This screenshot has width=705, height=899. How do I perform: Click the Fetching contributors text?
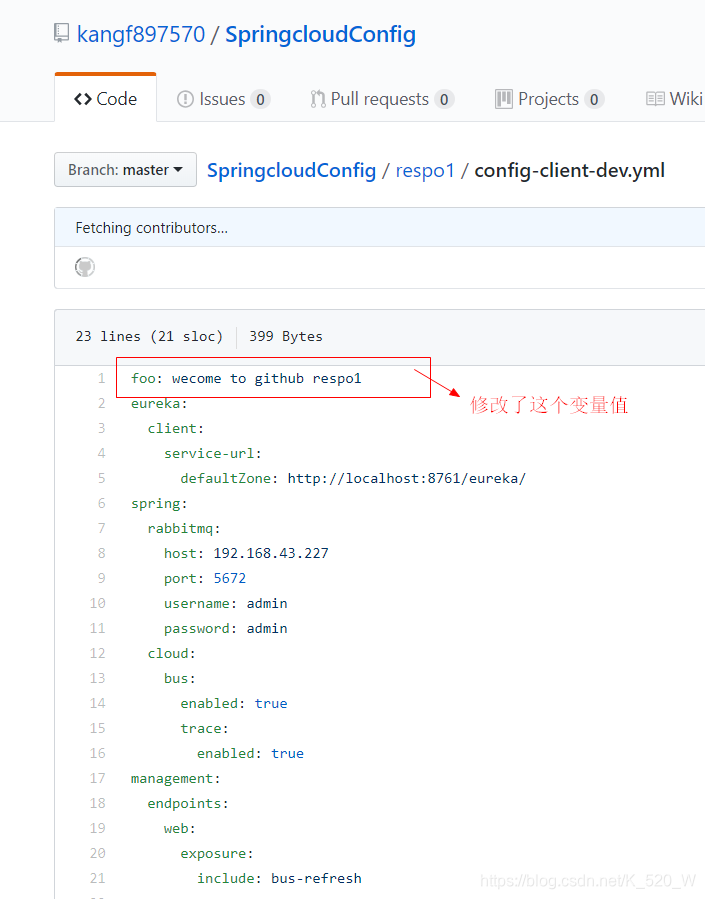tap(151, 228)
